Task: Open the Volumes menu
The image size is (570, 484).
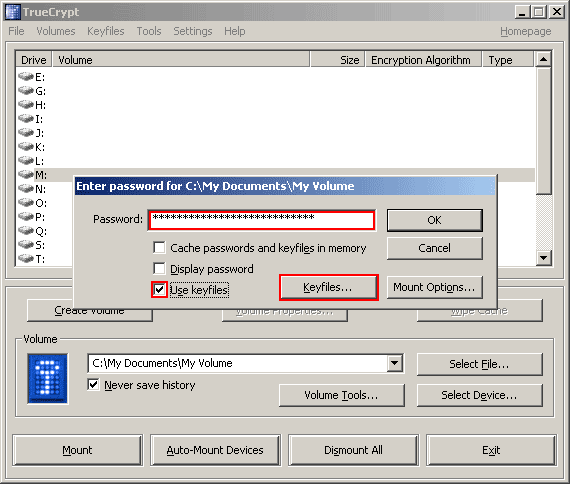Action: [x=56, y=31]
